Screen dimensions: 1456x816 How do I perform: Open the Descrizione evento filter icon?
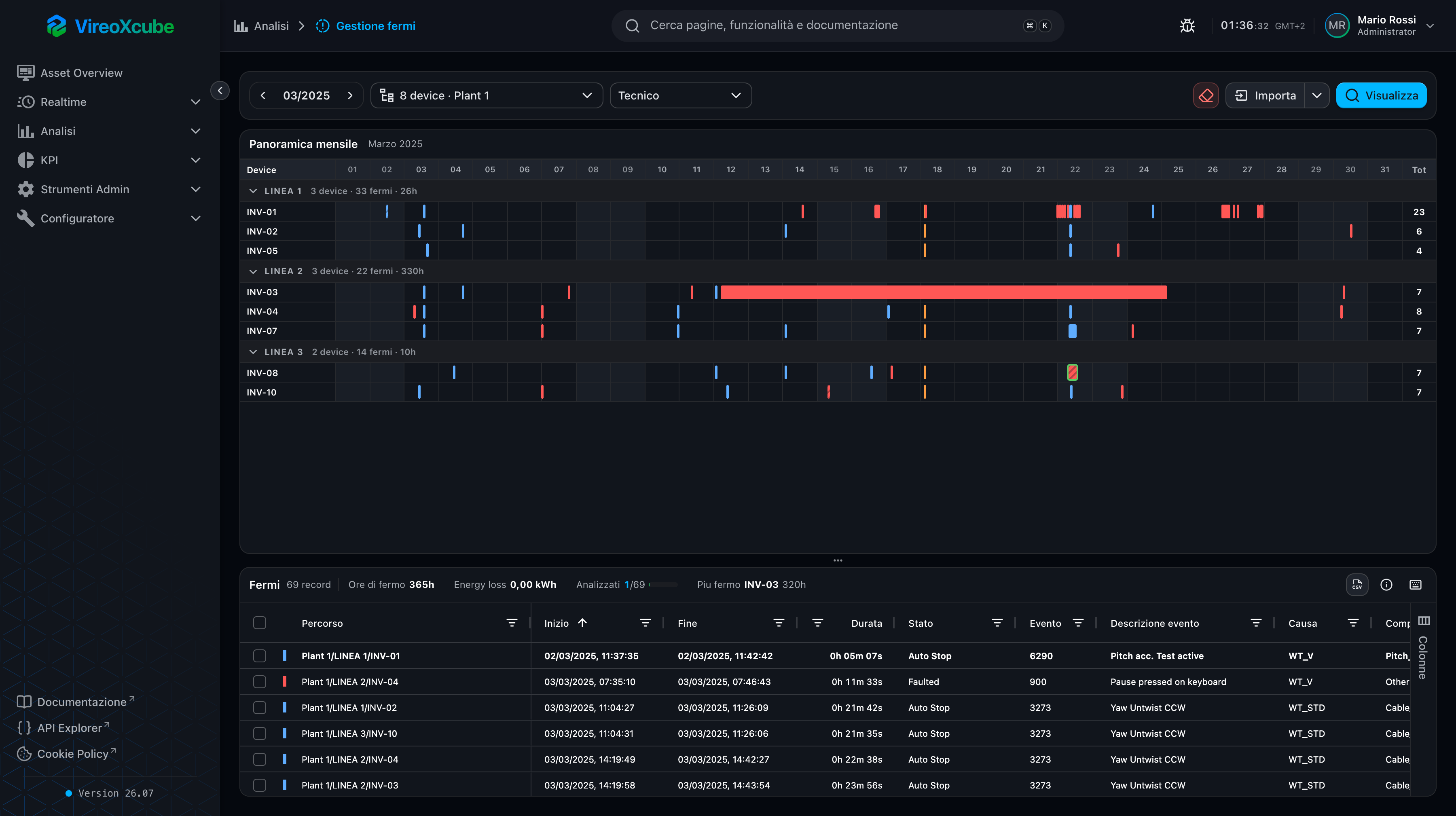1256,623
